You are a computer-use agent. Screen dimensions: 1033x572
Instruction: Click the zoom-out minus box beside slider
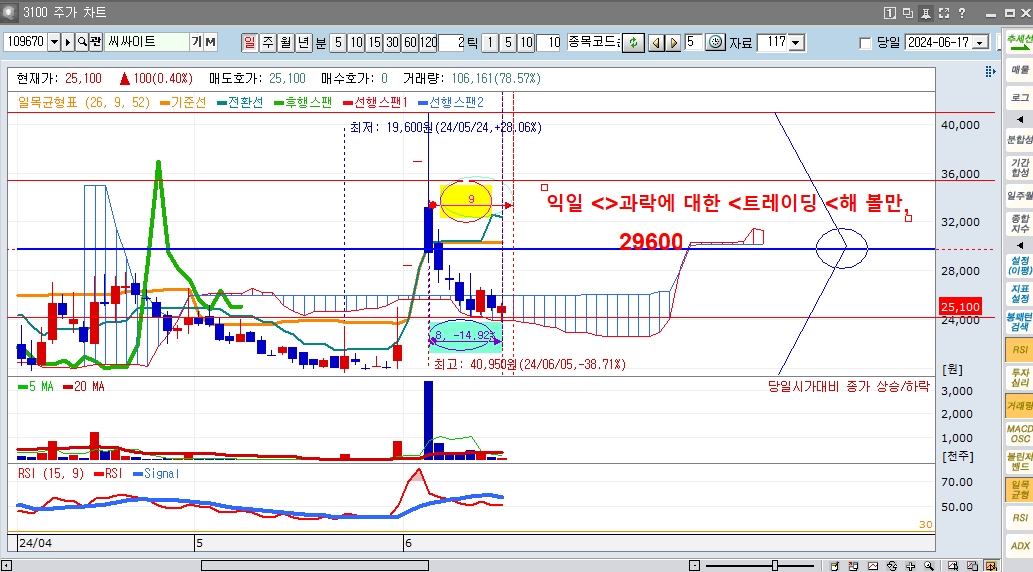[694, 565]
